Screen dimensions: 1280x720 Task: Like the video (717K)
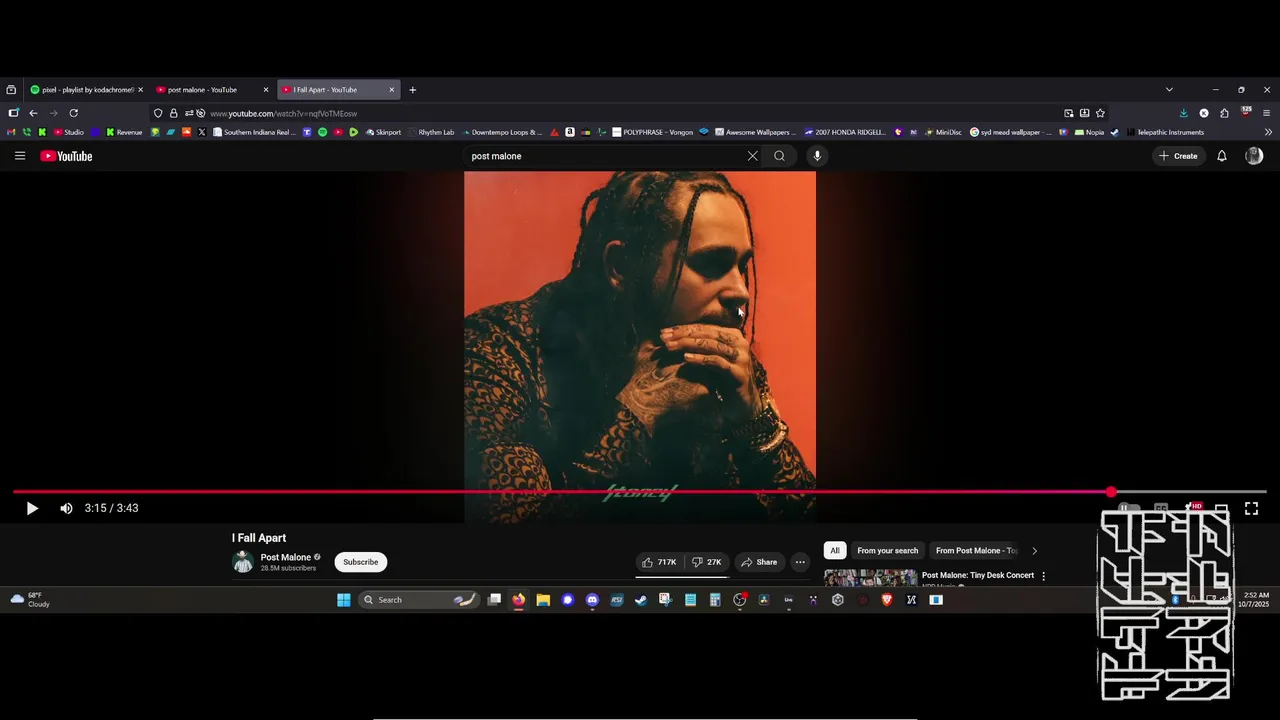[x=660, y=562]
